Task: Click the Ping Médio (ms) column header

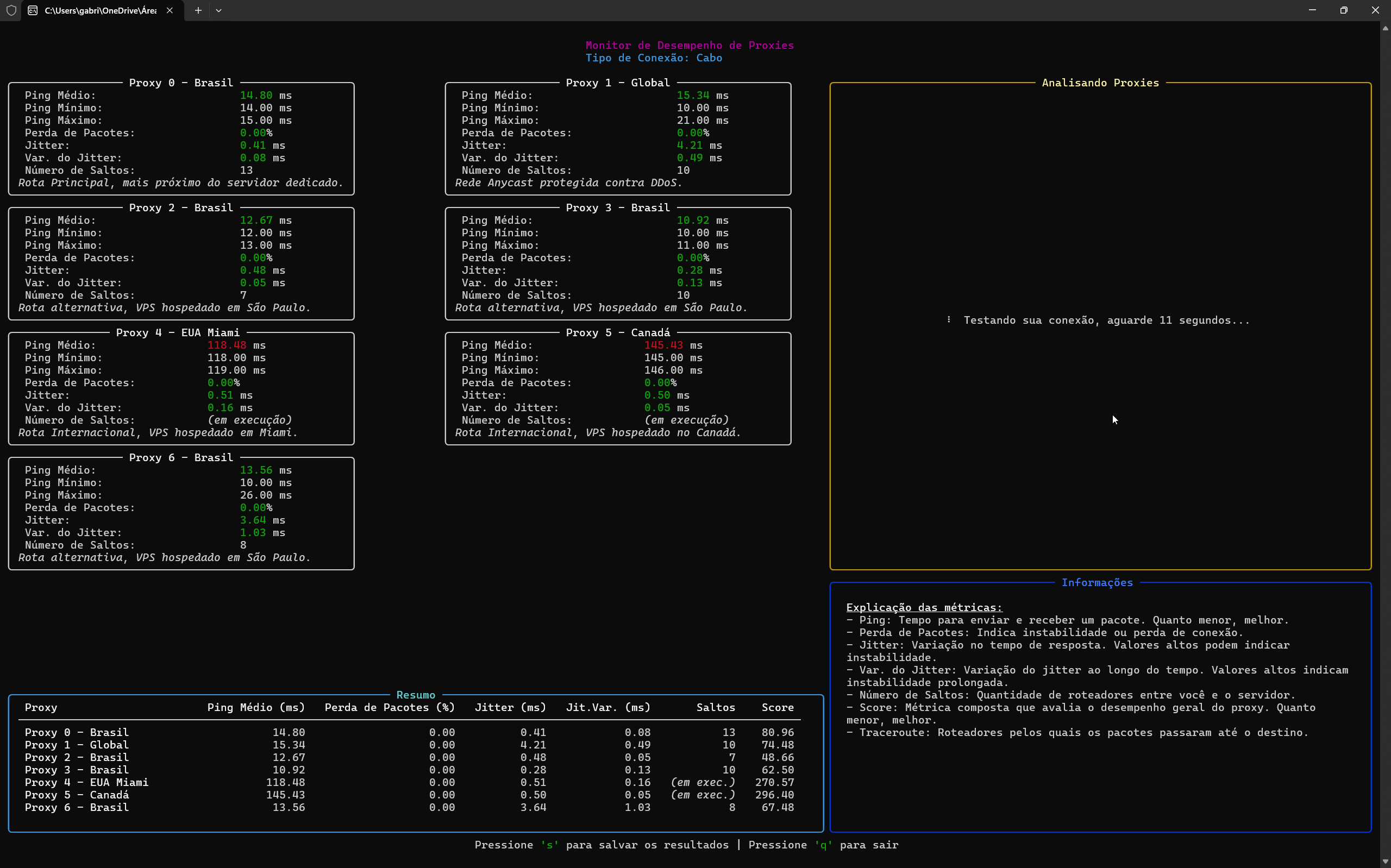Action: [256, 708]
